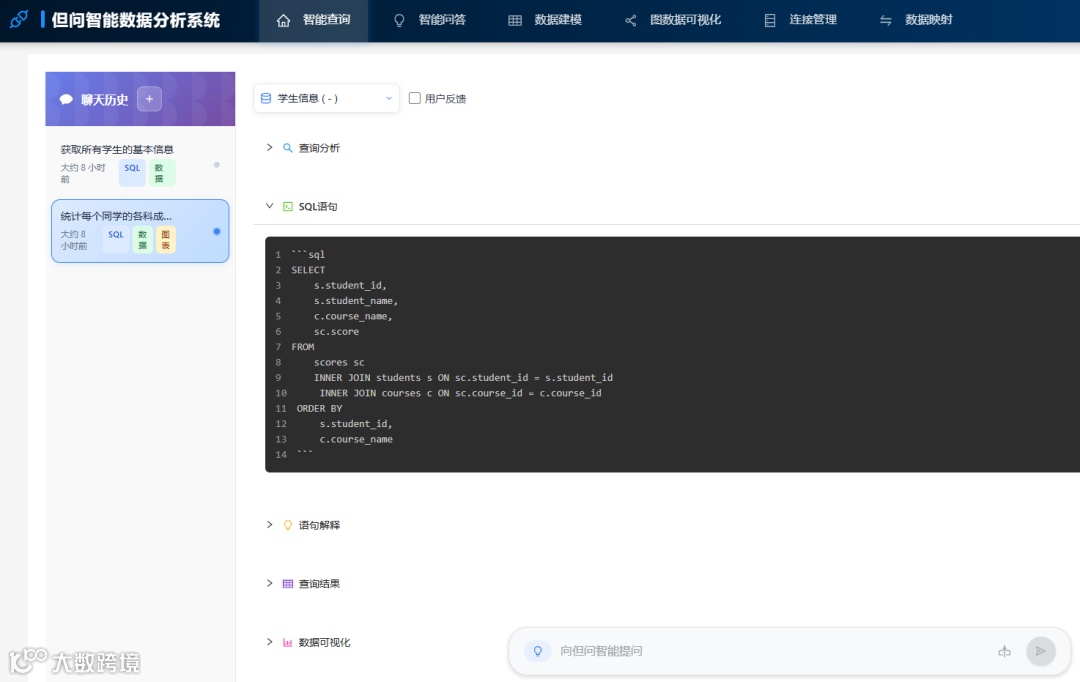Click the chat bubble icon in 聊天历史
Image resolution: width=1080 pixels, height=682 pixels.
(x=66, y=99)
